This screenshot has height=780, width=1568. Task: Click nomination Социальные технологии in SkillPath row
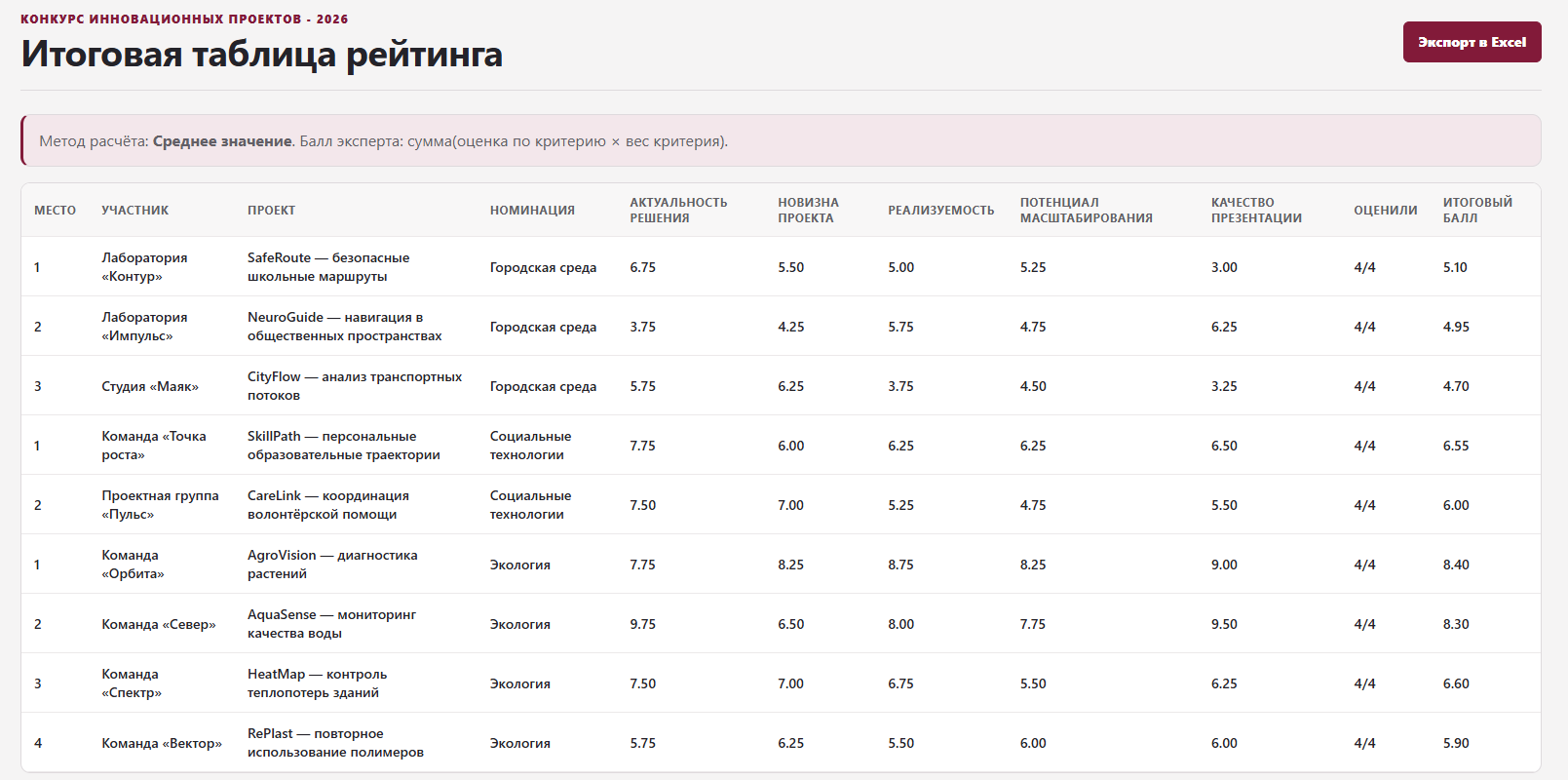(x=530, y=446)
